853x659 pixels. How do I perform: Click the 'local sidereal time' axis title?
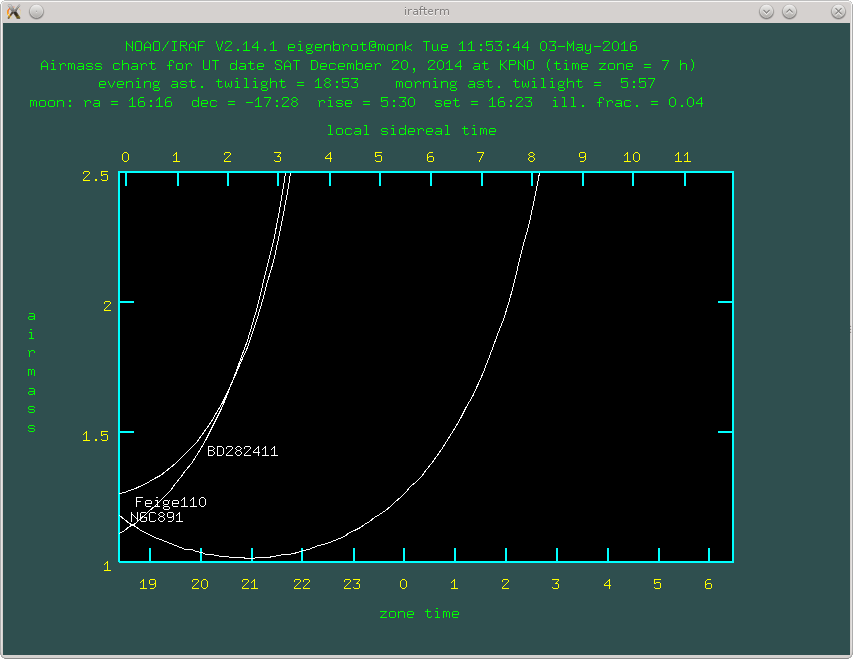point(411,130)
